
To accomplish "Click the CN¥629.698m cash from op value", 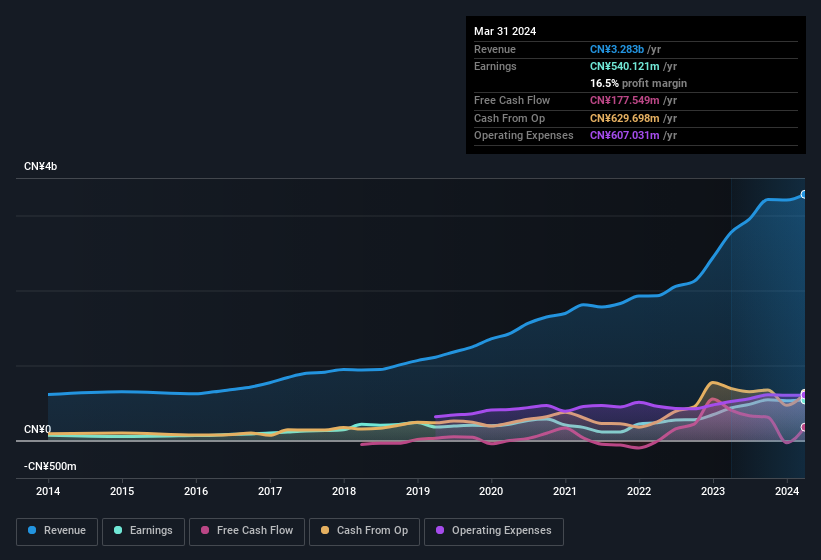I will coord(625,118).
